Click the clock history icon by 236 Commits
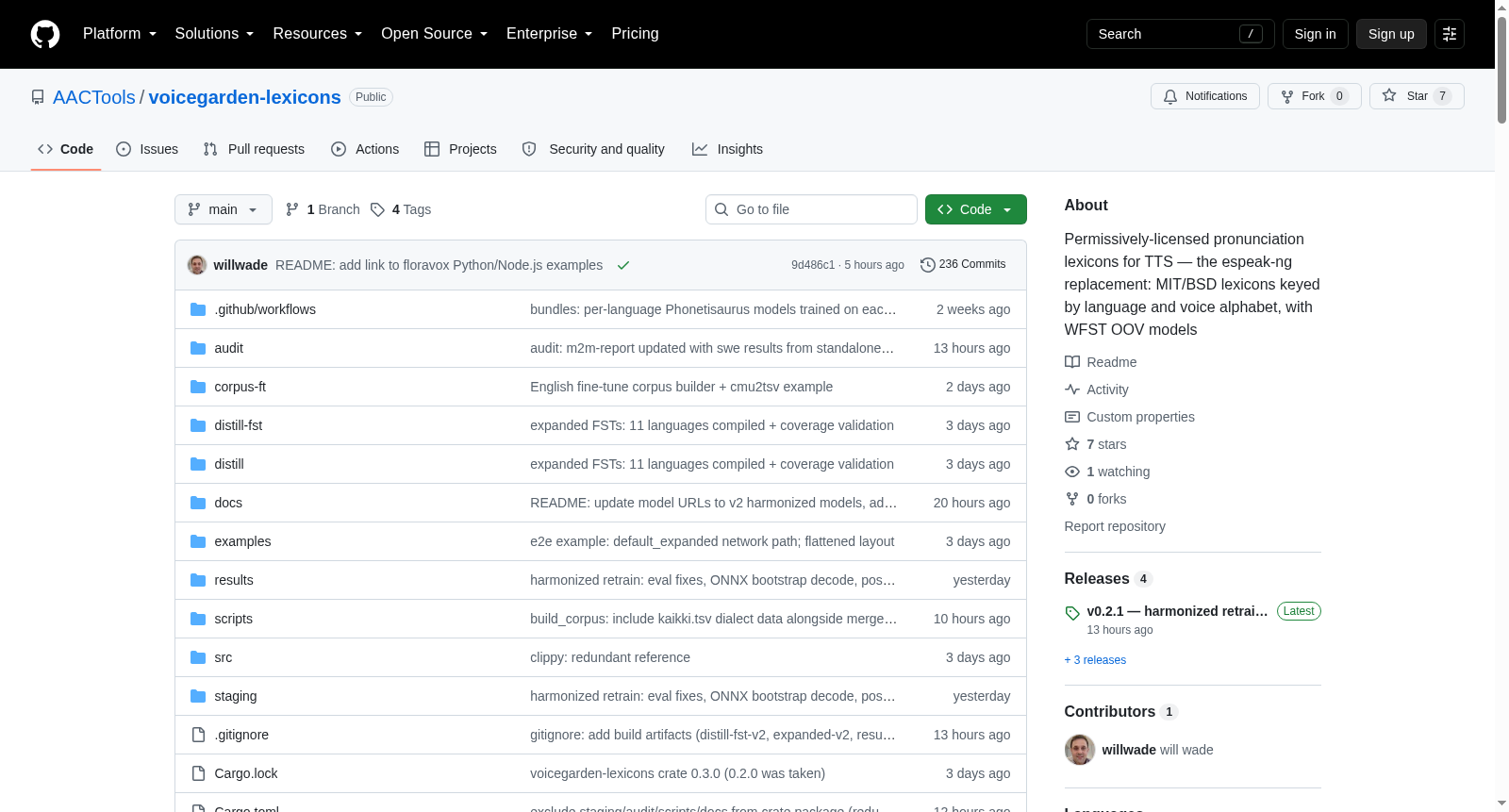1509x812 pixels. [x=928, y=265]
